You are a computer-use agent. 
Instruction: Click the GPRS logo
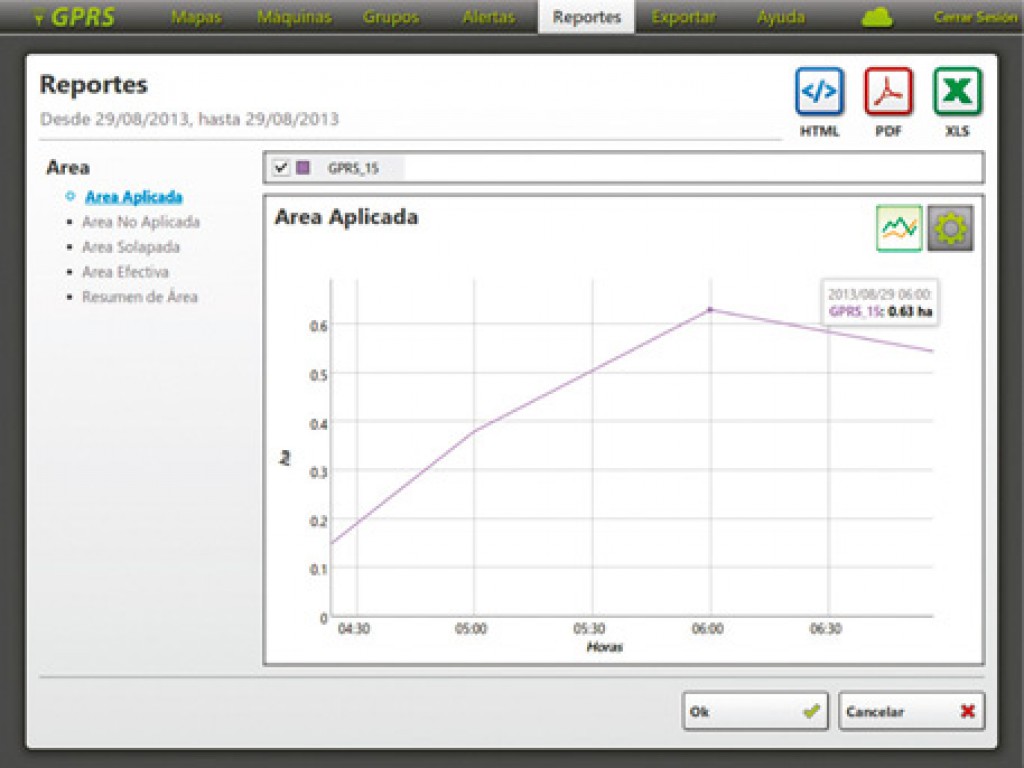click(x=75, y=17)
